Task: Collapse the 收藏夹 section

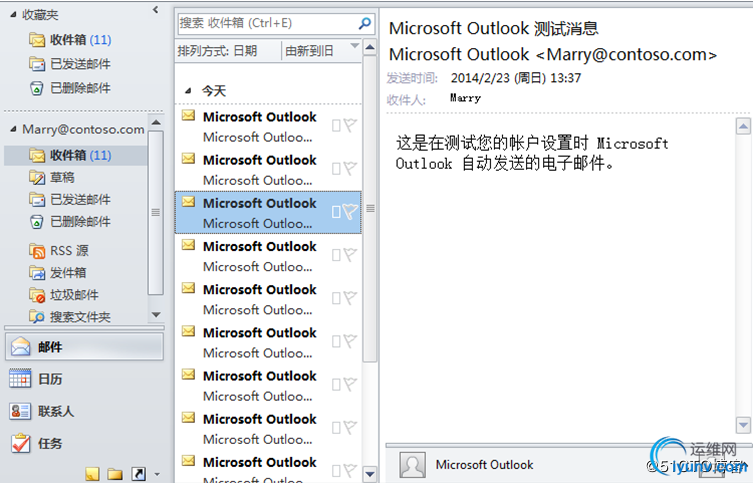Action: pyautogui.click(x=13, y=15)
